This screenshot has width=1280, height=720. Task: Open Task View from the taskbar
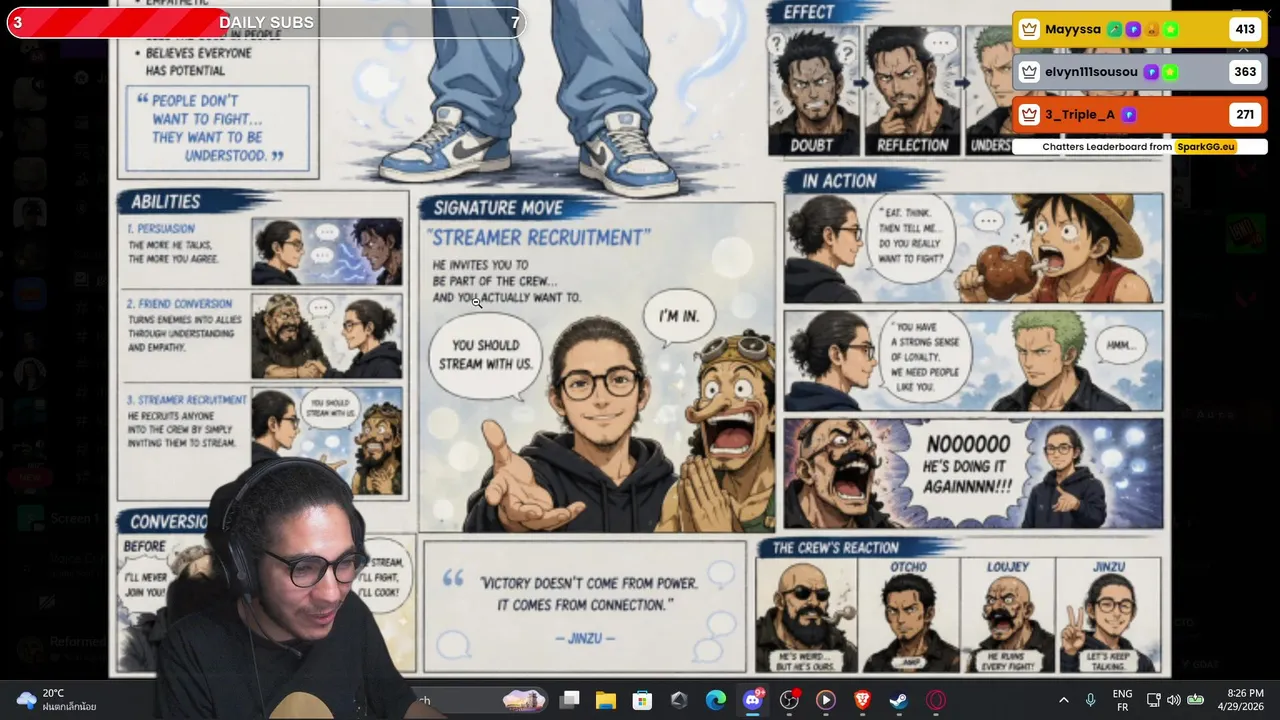(x=569, y=699)
